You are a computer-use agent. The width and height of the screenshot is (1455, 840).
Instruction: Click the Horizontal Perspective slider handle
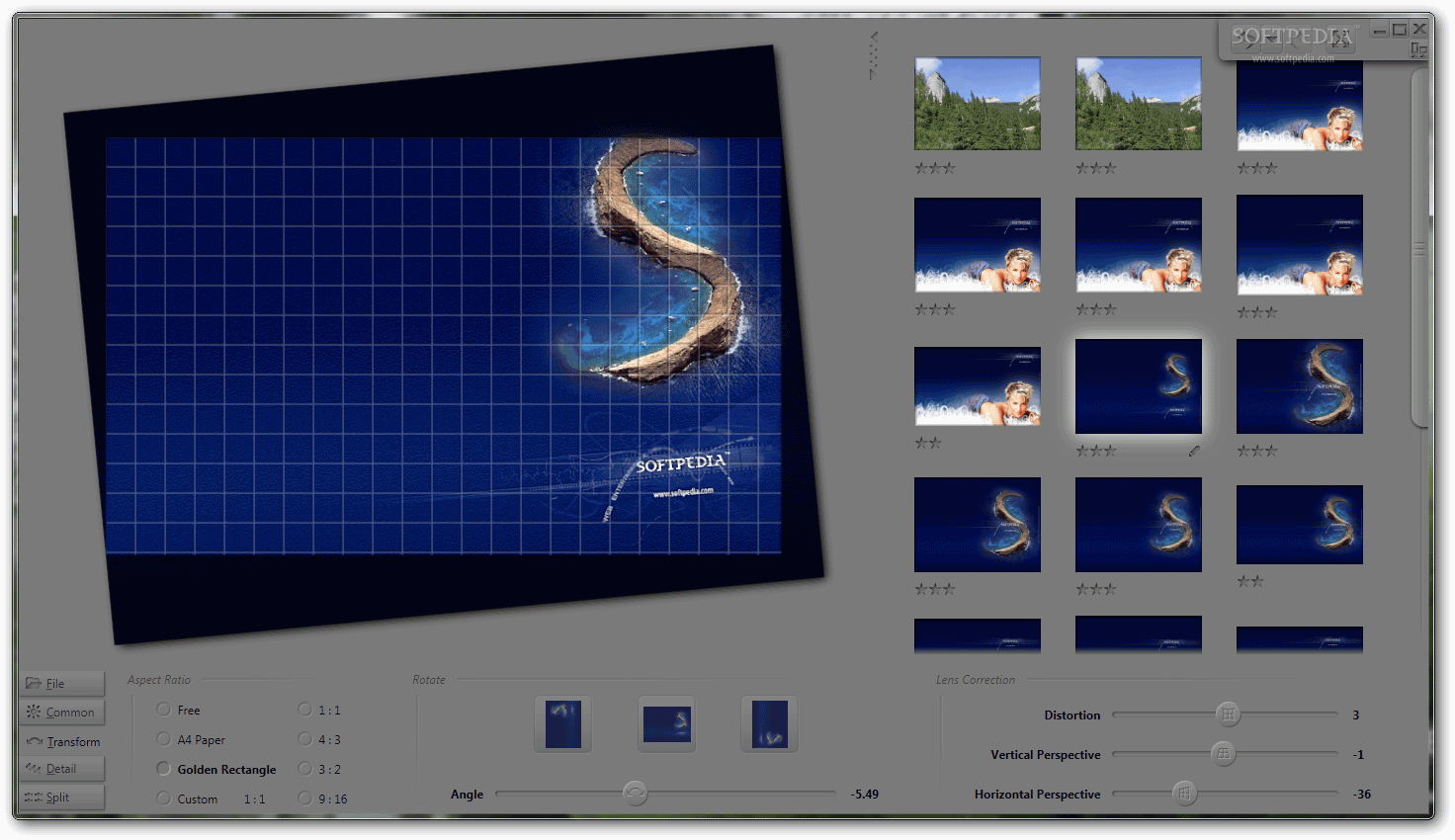[1184, 793]
